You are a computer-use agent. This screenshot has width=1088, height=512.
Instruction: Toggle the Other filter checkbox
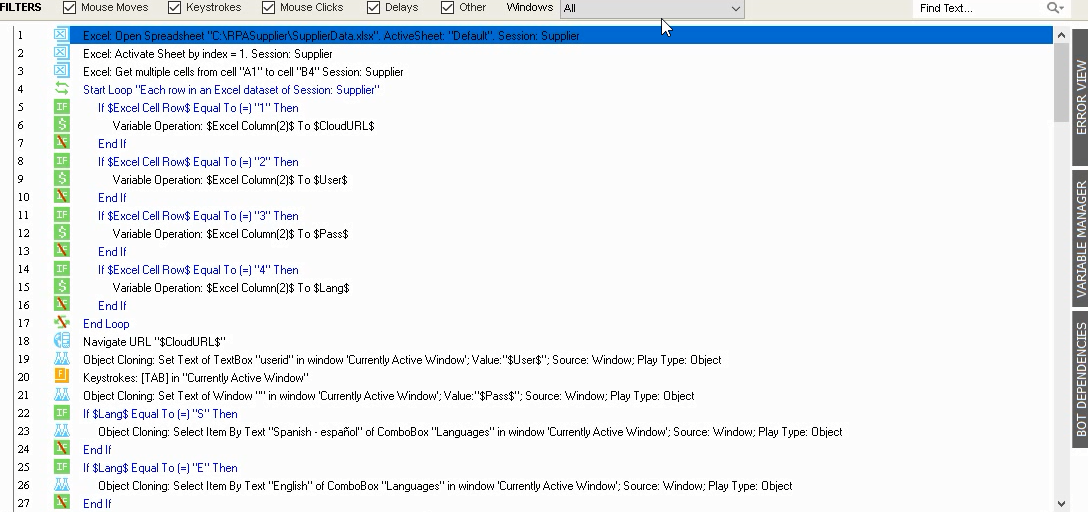point(448,8)
